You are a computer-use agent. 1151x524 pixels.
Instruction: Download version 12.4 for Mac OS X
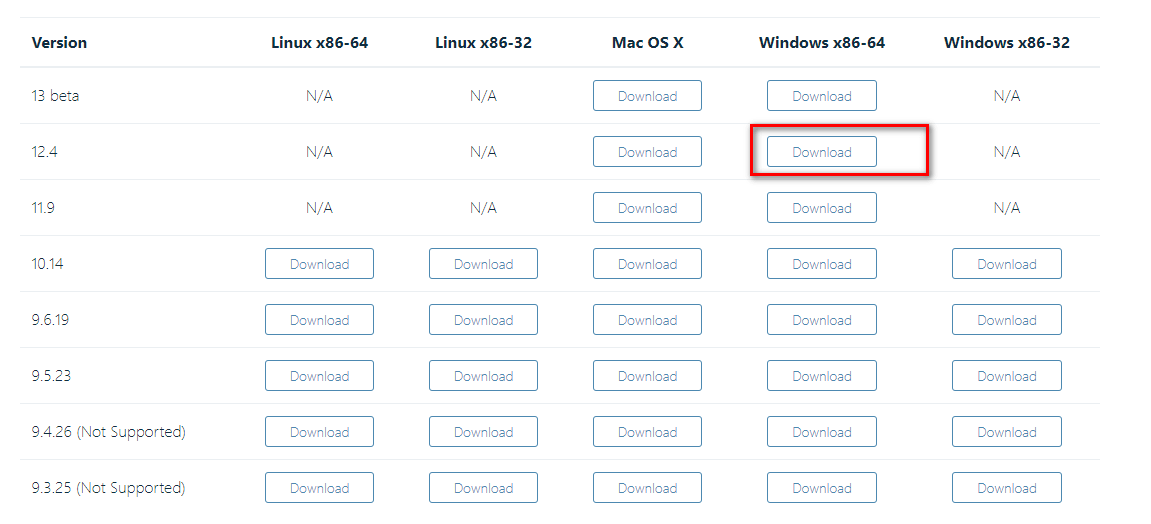647,152
